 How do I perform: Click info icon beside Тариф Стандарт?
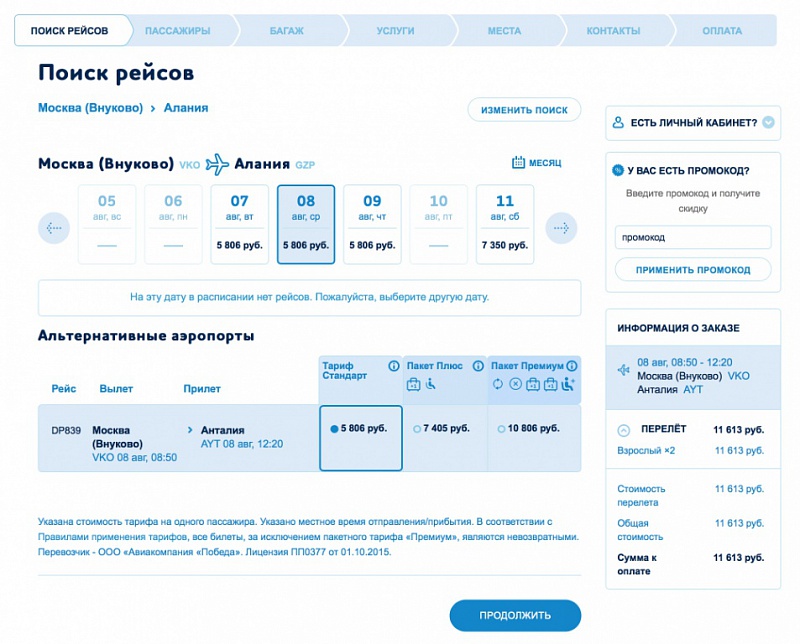393,366
